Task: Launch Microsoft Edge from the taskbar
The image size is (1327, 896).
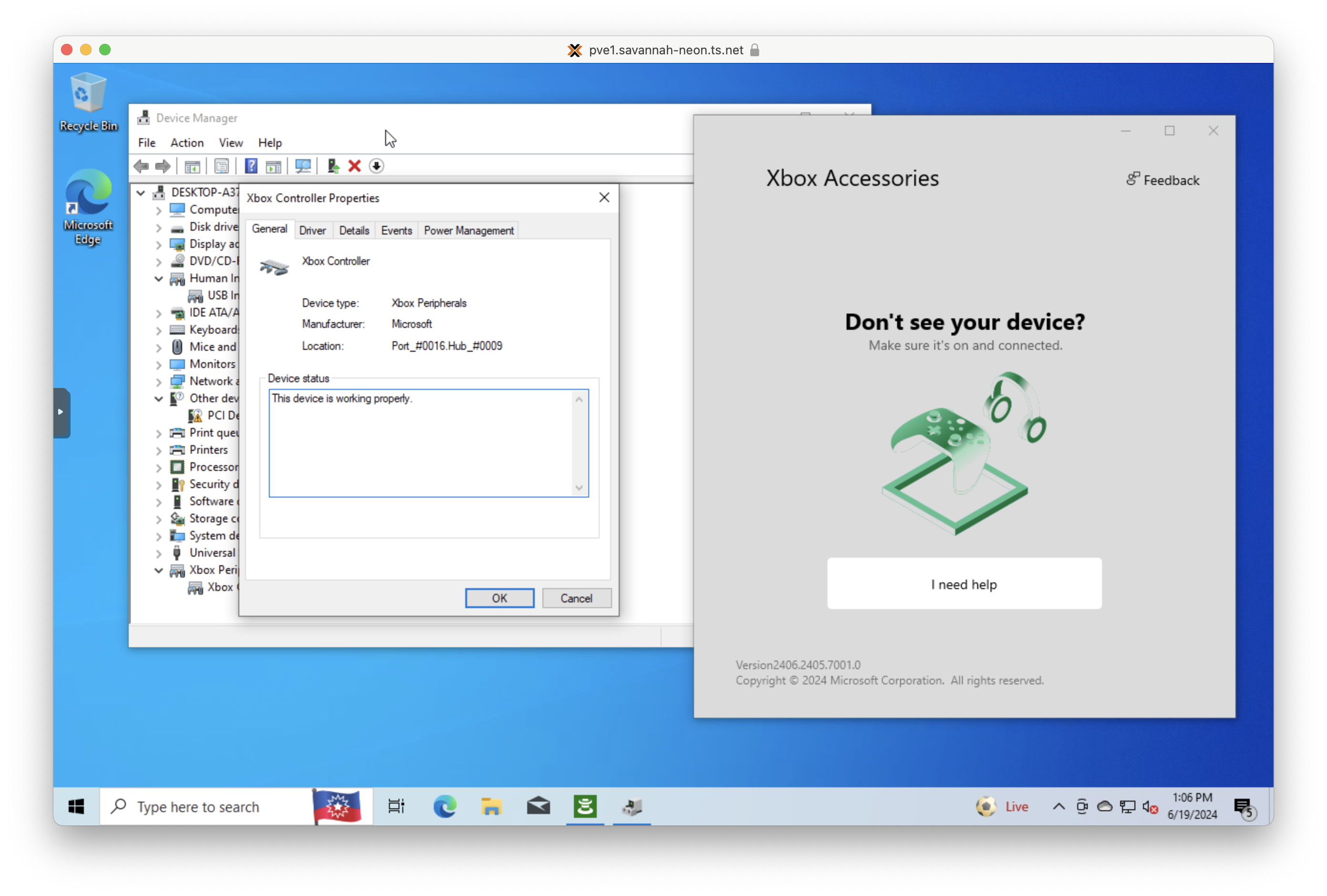Action: click(x=444, y=806)
